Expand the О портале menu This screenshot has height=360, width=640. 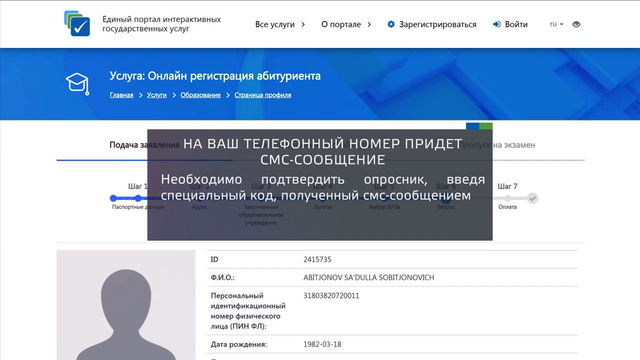pyautogui.click(x=346, y=24)
